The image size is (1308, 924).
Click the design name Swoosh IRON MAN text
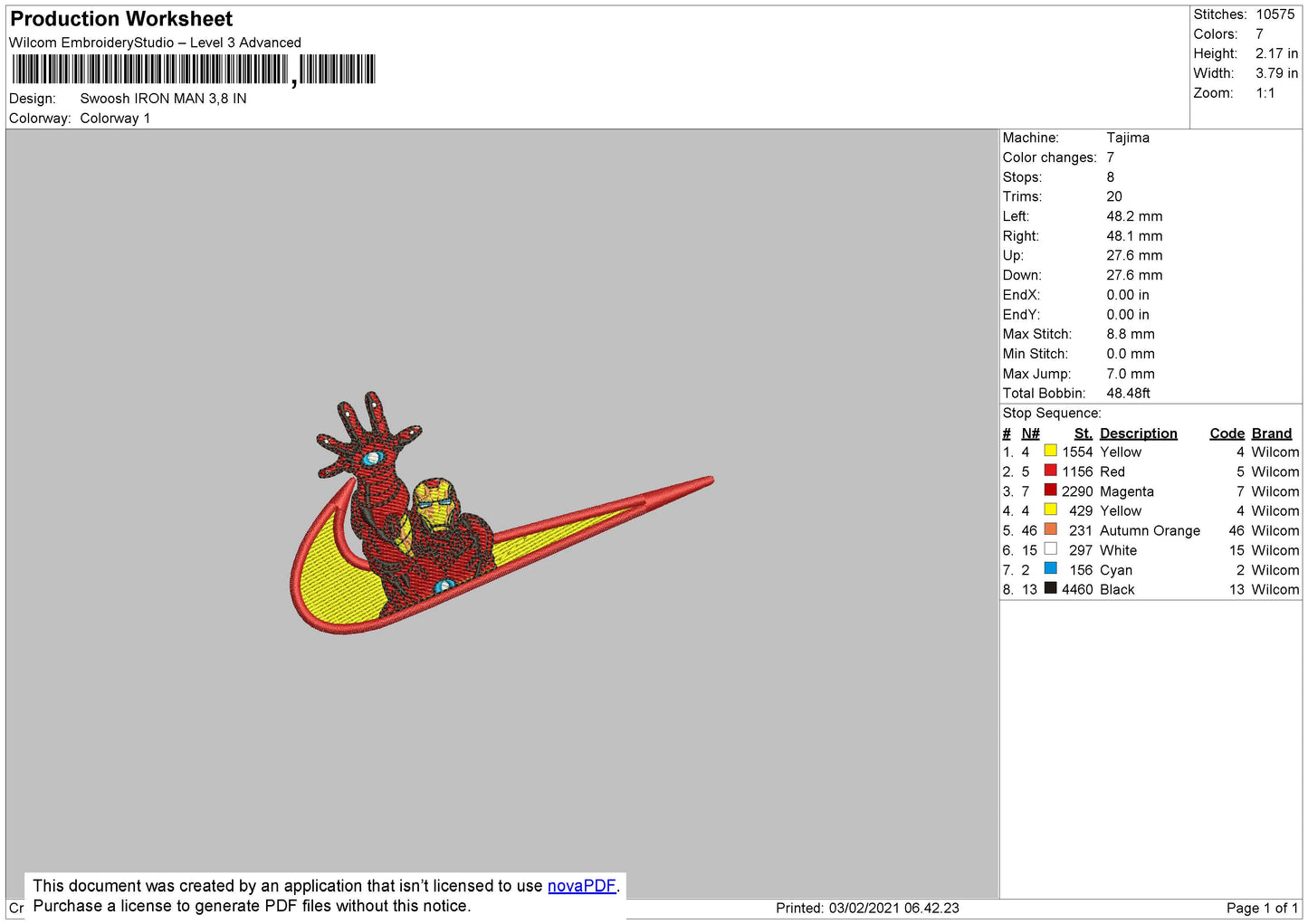point(163,99)
